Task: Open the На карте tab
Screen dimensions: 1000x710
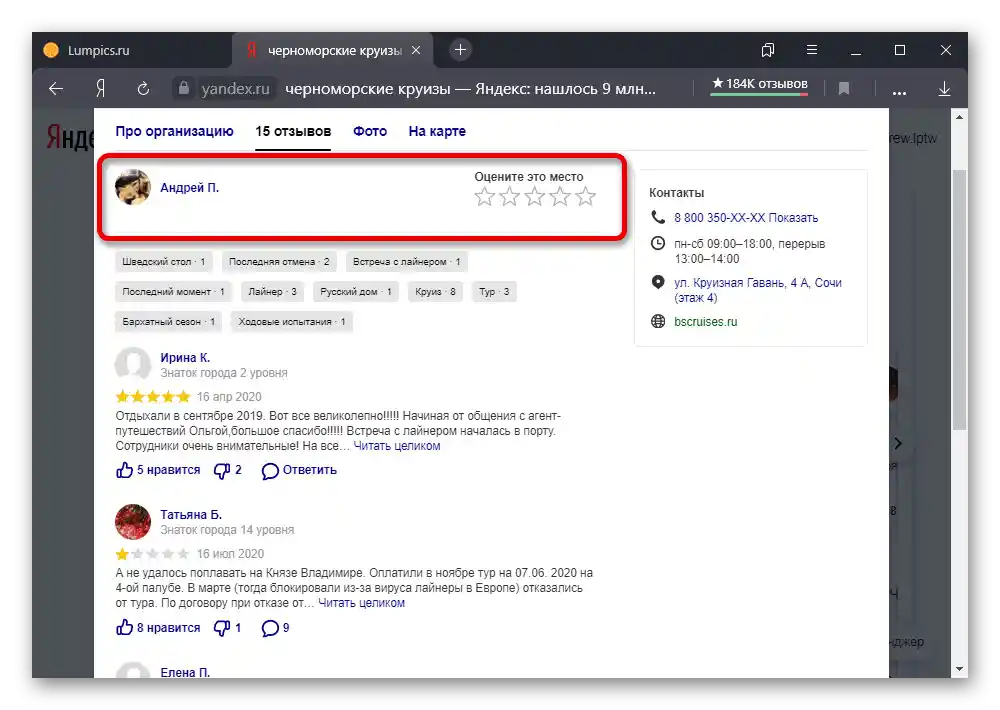Action: (437, 131)
